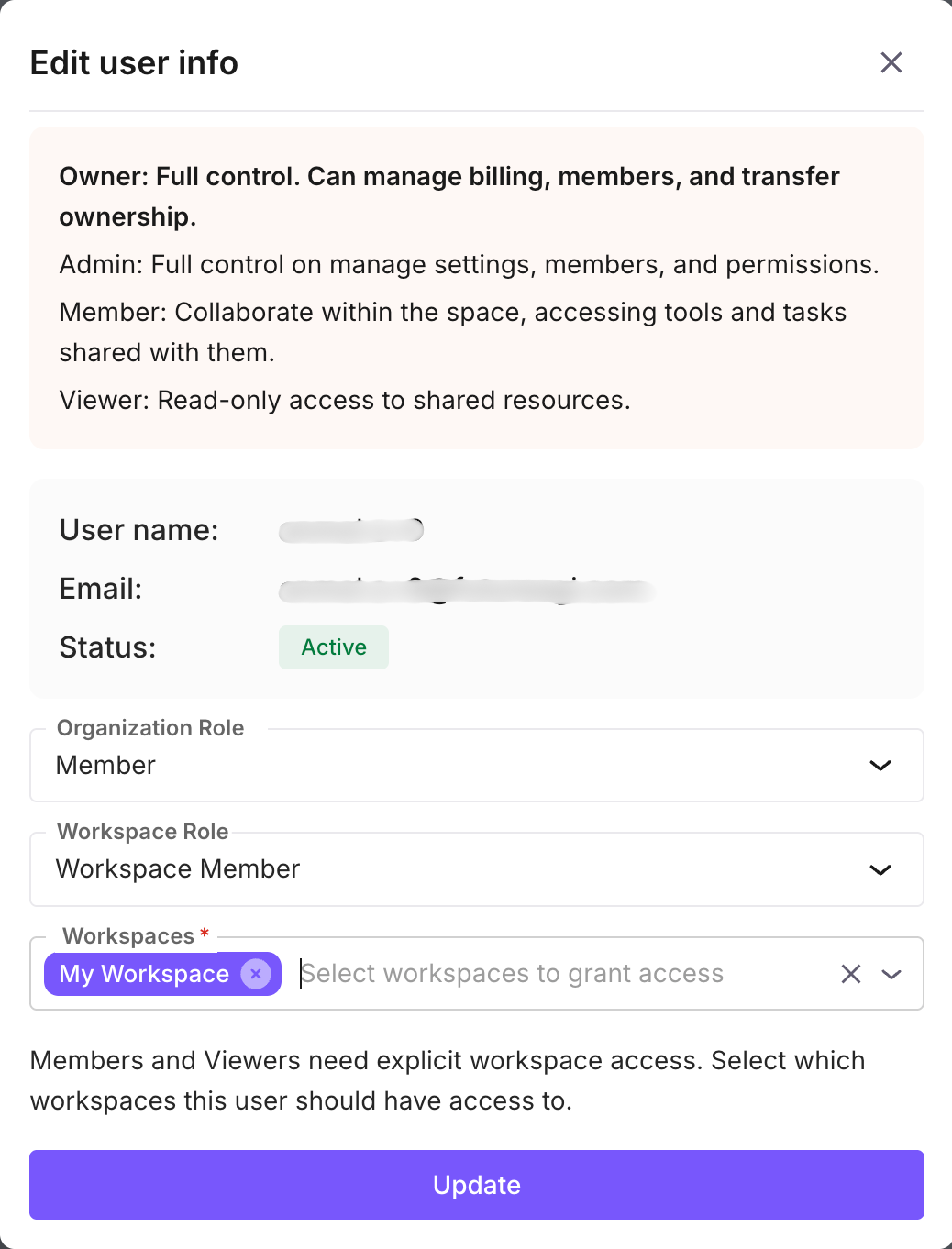
Task: Remove the My Workspace chip
Action: 256,973
